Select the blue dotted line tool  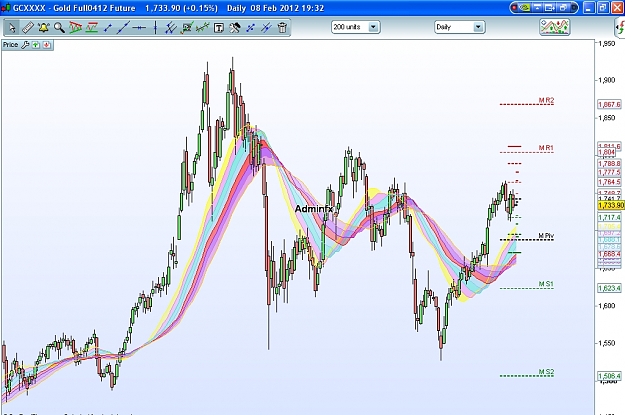[250, 28]
